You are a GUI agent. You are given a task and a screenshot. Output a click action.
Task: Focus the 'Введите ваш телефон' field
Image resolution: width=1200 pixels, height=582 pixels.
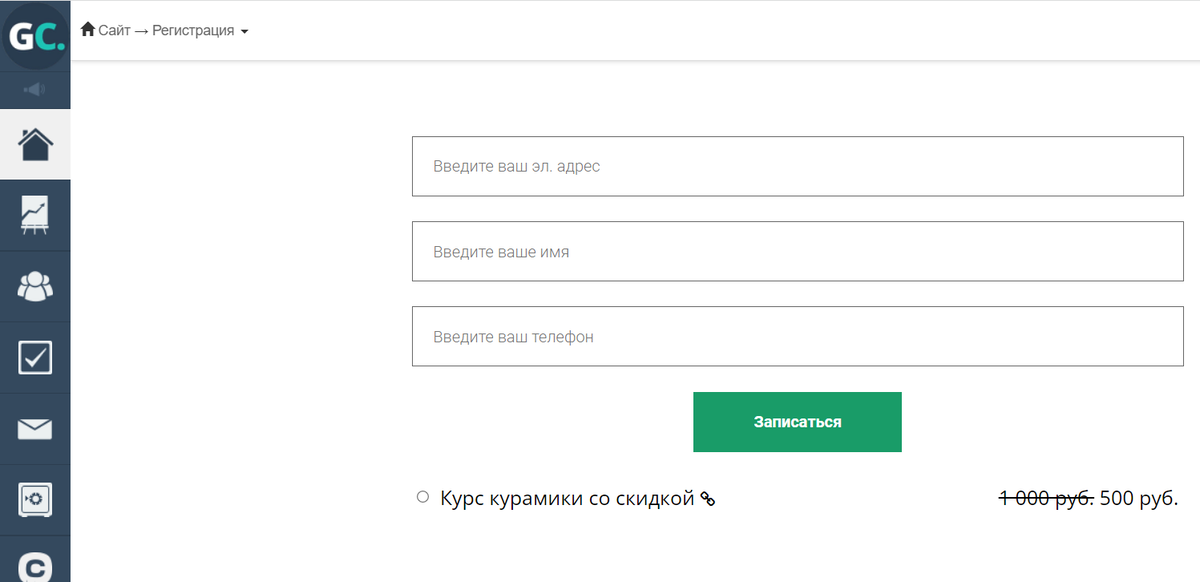pos(798,337)
